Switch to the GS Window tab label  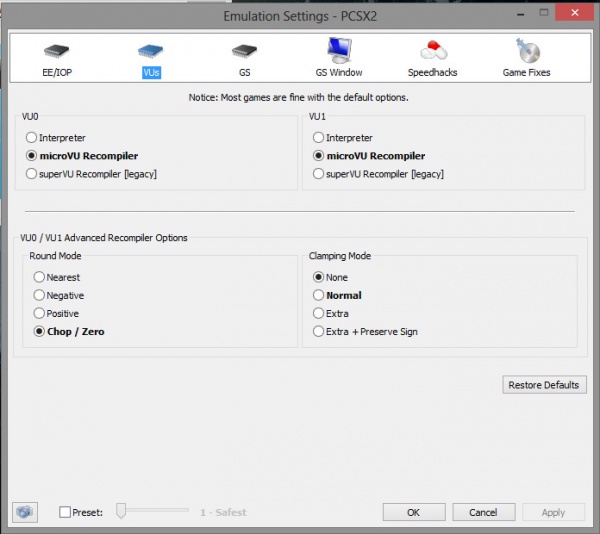(339, 72)
